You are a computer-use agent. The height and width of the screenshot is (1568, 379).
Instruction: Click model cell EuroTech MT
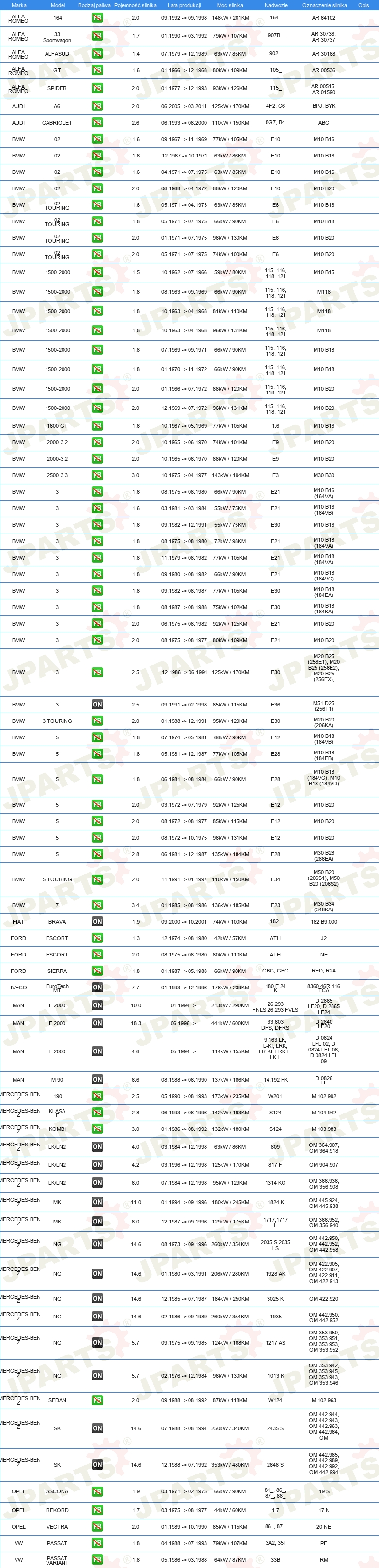[x=57, y=988]
